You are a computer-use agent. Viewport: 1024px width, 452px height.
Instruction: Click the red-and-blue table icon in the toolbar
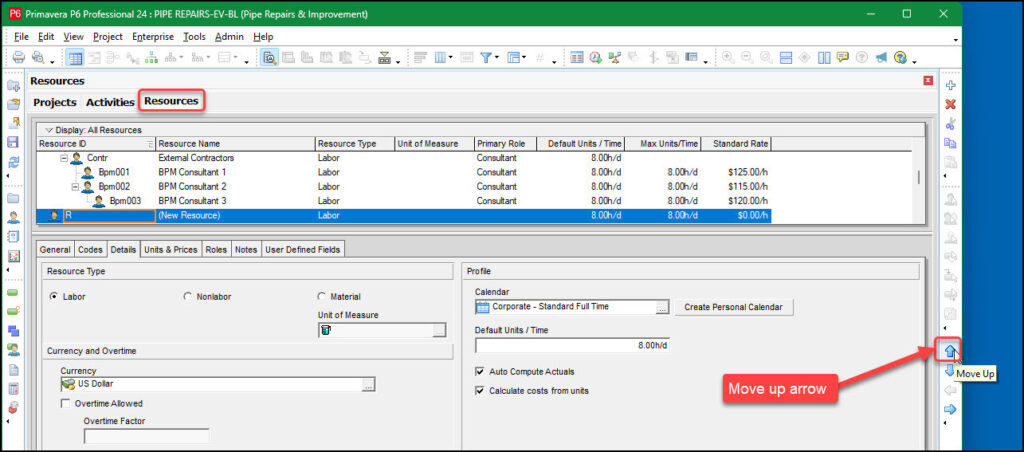pyautogui.click(x=576, y=57)
